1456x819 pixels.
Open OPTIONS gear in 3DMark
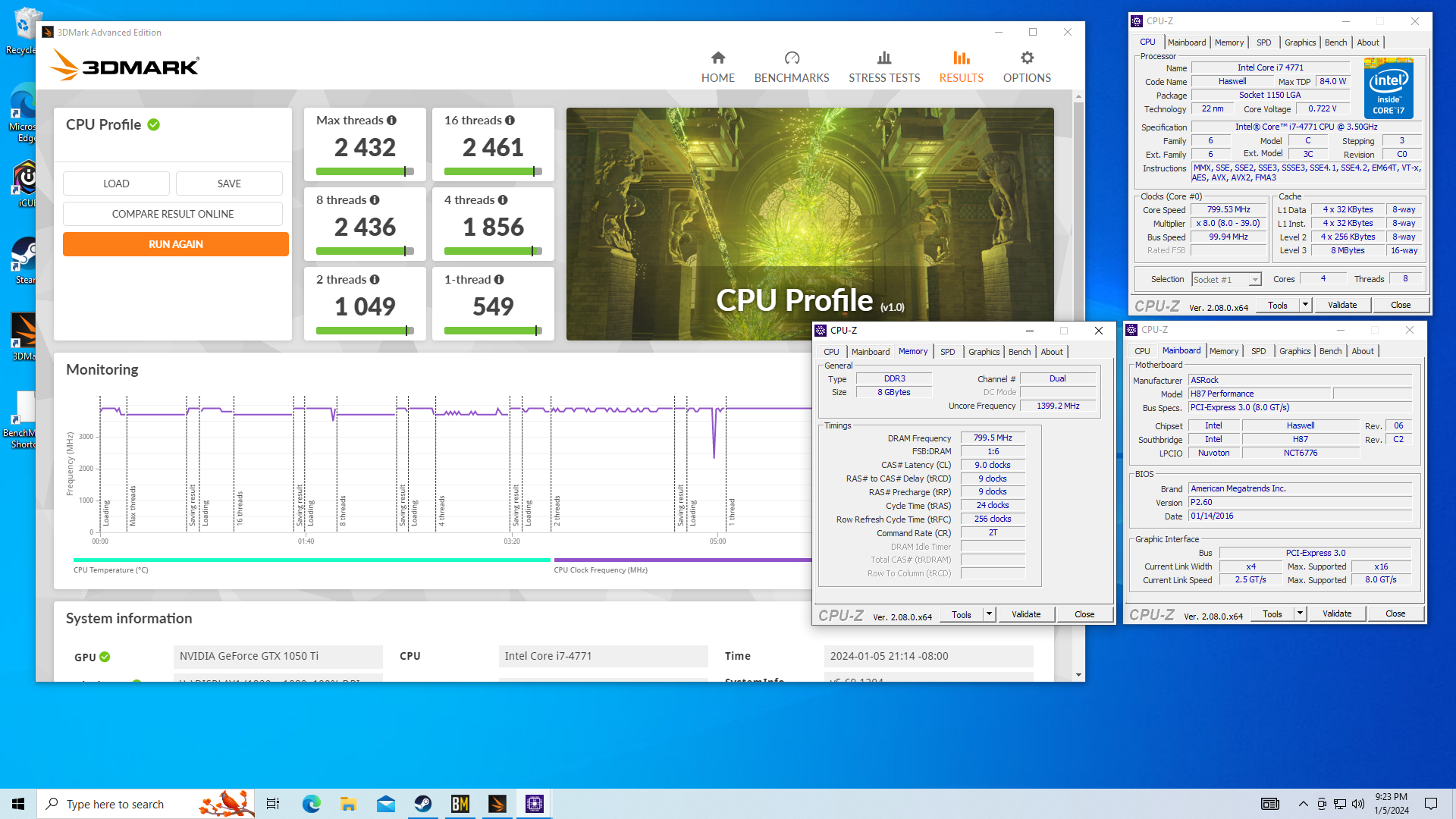[x=1027, y=67]
